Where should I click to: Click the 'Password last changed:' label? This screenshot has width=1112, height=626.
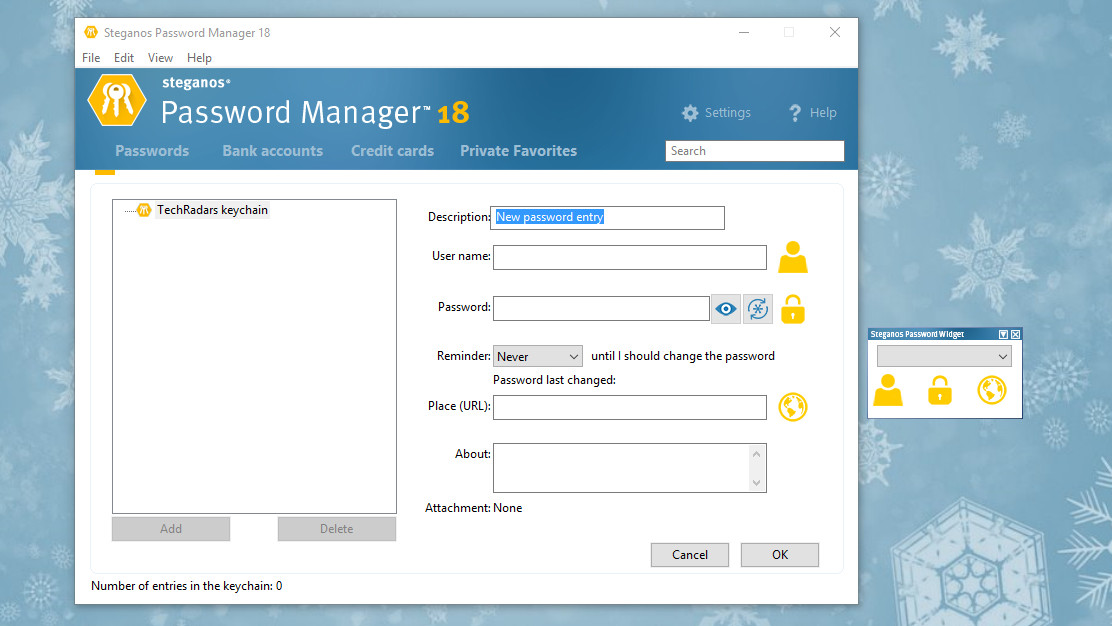[x=555, y=380]
